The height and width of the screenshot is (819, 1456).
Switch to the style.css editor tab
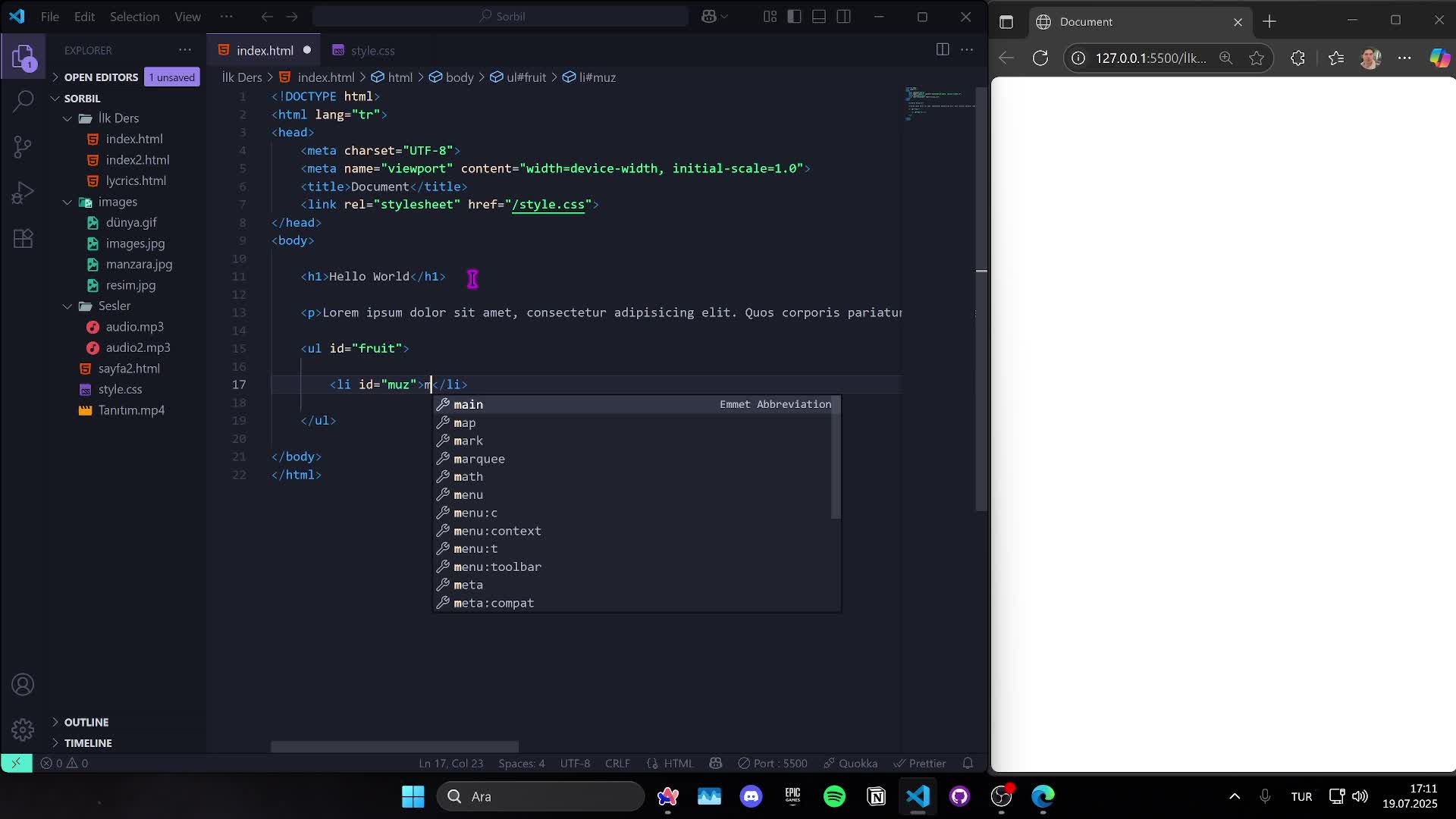tap(372, 51)
